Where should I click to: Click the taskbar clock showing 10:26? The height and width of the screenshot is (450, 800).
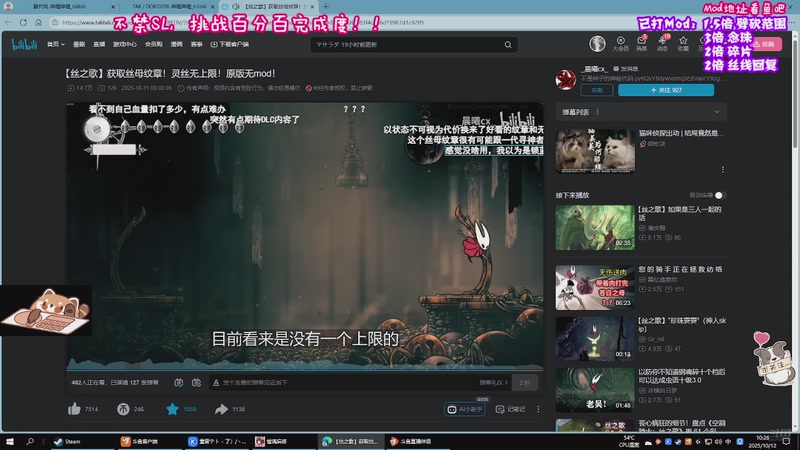tap(763, 441)
